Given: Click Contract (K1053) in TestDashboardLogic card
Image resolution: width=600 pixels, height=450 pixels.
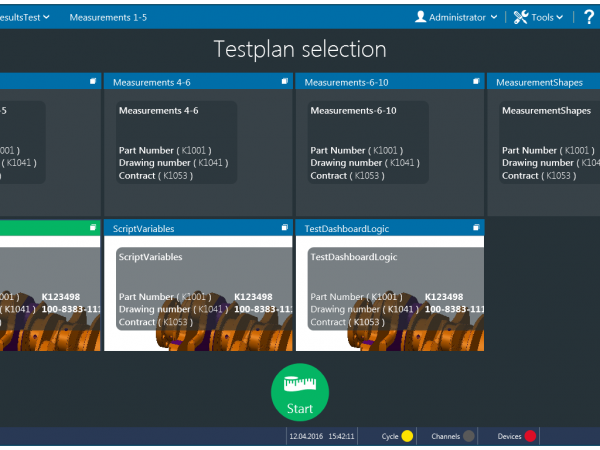Looking at the screenshot, I should [x=347, y=322].
